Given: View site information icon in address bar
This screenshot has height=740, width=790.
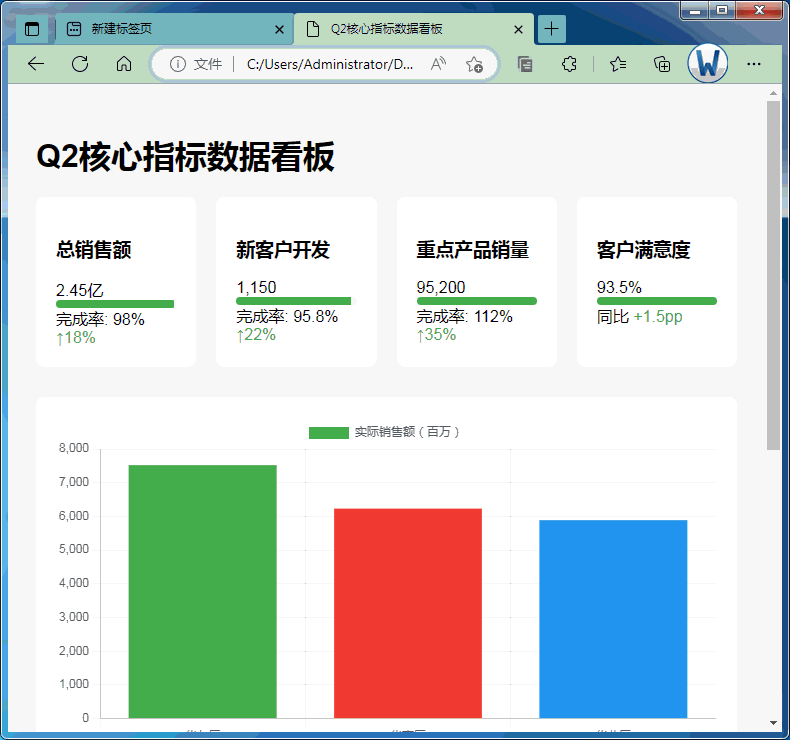Looking at the screenshot, I should (177, 64).
